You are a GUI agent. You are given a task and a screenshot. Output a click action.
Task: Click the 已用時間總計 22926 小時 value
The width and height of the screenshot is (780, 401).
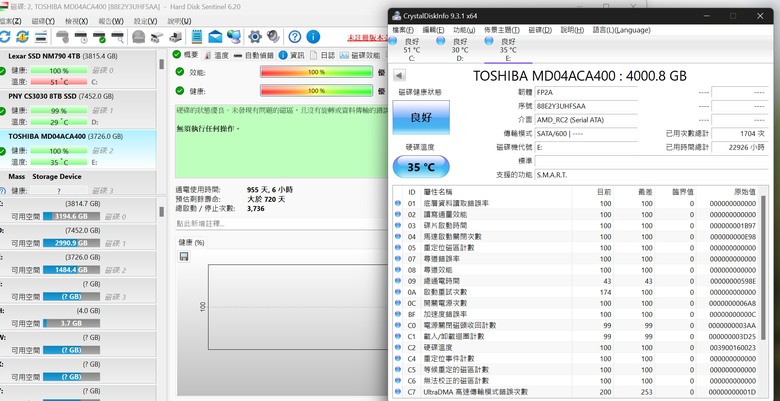(x=740, y=147)
